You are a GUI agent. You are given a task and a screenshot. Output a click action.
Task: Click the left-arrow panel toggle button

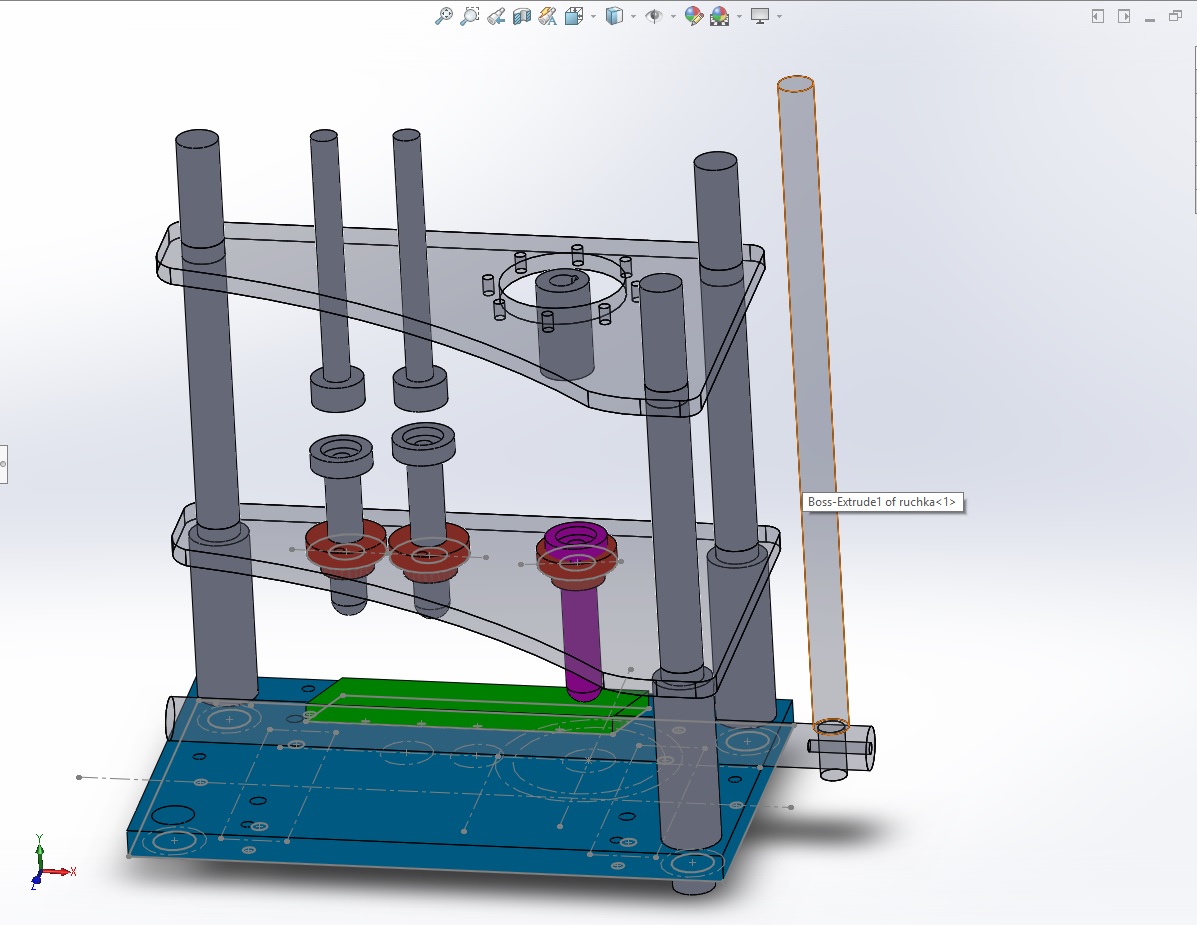point(1098,16)
